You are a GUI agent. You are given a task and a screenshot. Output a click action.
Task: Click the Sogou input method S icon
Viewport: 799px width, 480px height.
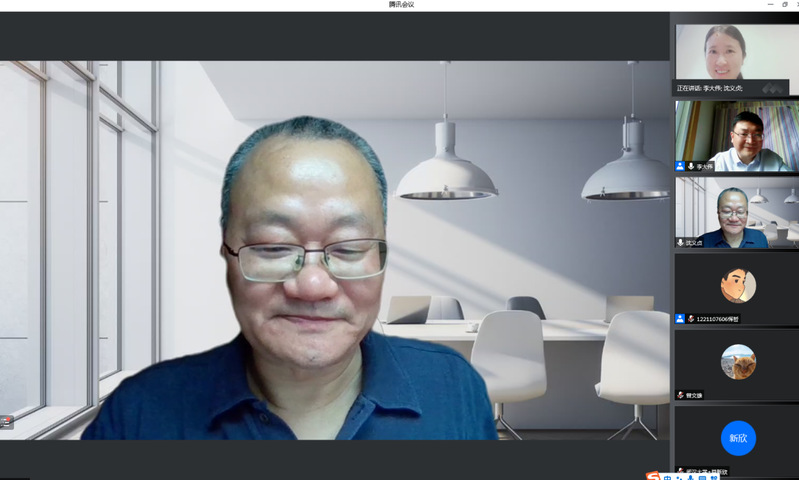pos(653,476)
